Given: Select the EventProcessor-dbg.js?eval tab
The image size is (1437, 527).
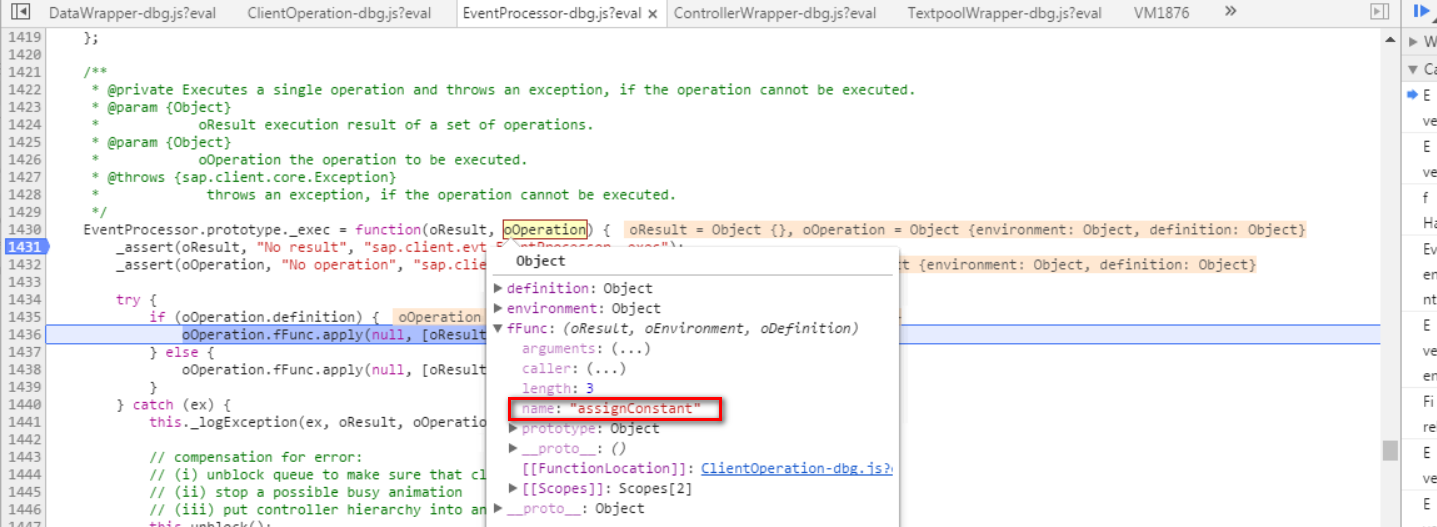Looking at the screenshot, I should point(551,13).
